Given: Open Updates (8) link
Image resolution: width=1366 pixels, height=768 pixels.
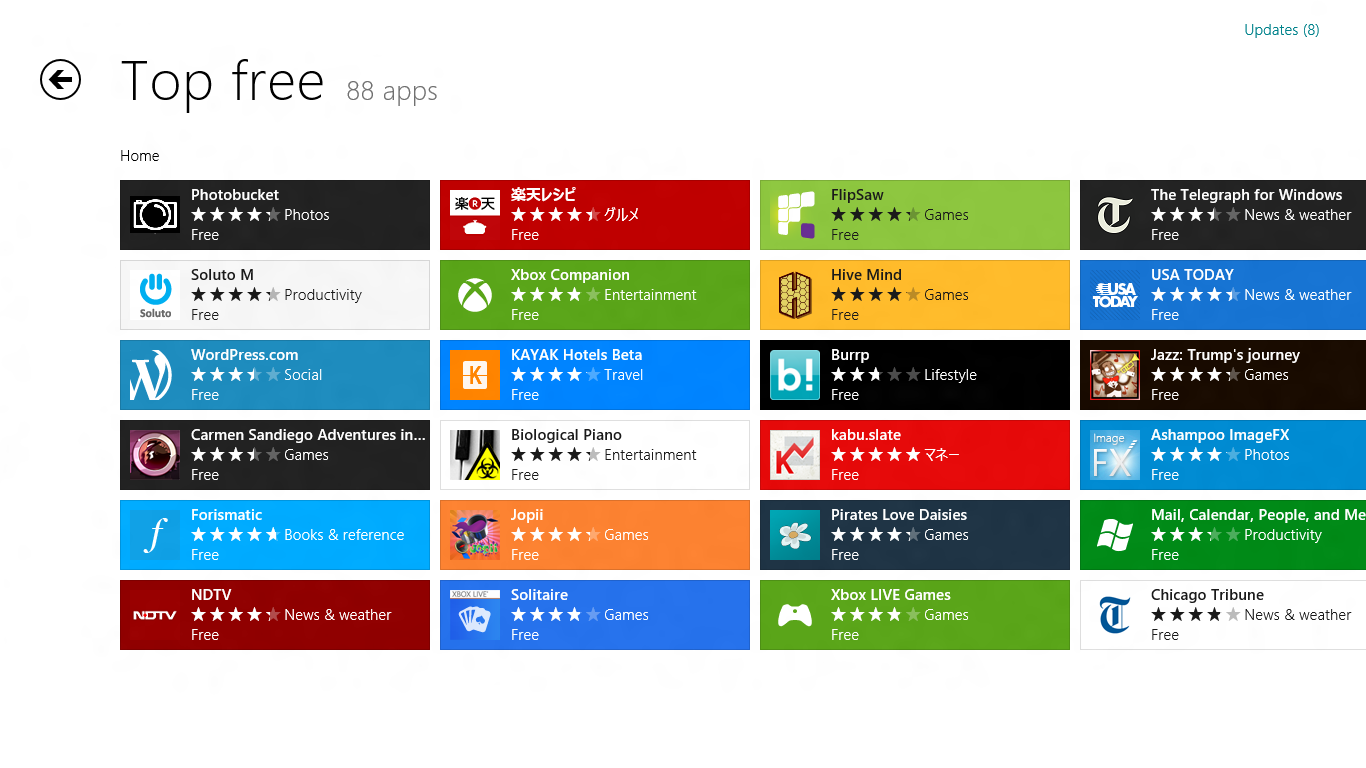Looking at the screenshot, I should point(1281,30).
